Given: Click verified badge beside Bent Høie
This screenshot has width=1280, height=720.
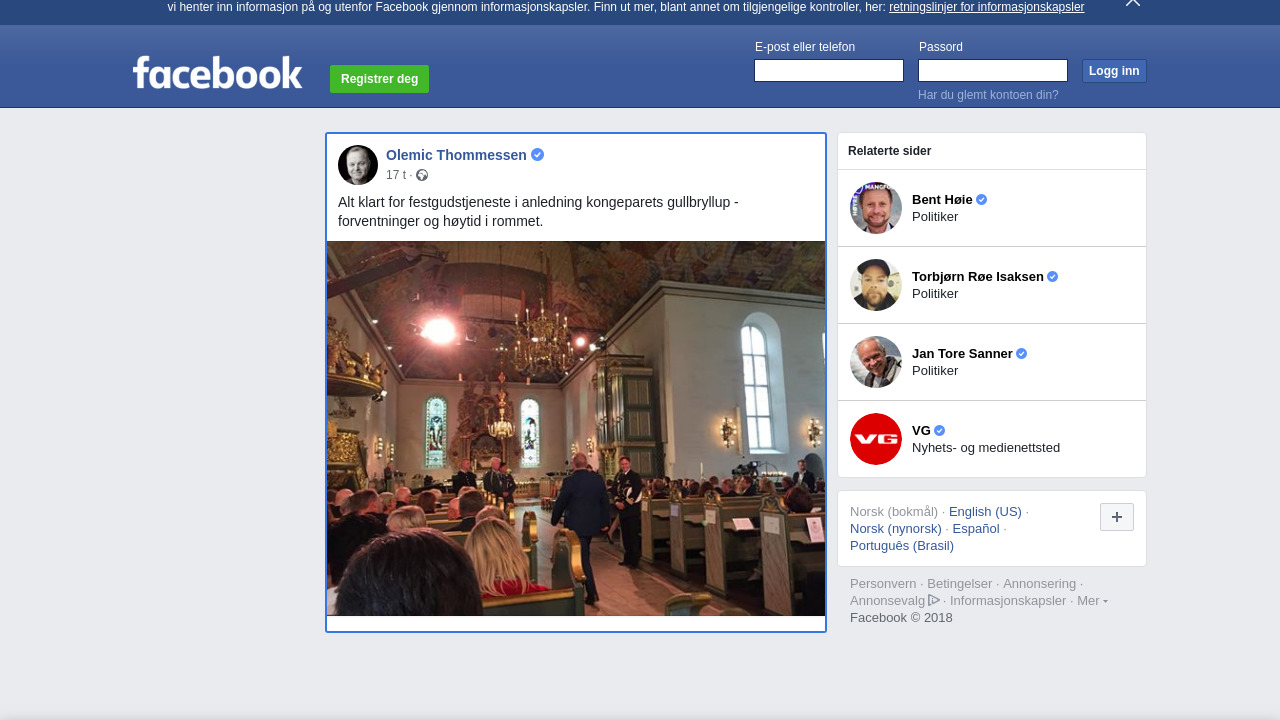Looking at the screenshot, I should click(982, 200).
